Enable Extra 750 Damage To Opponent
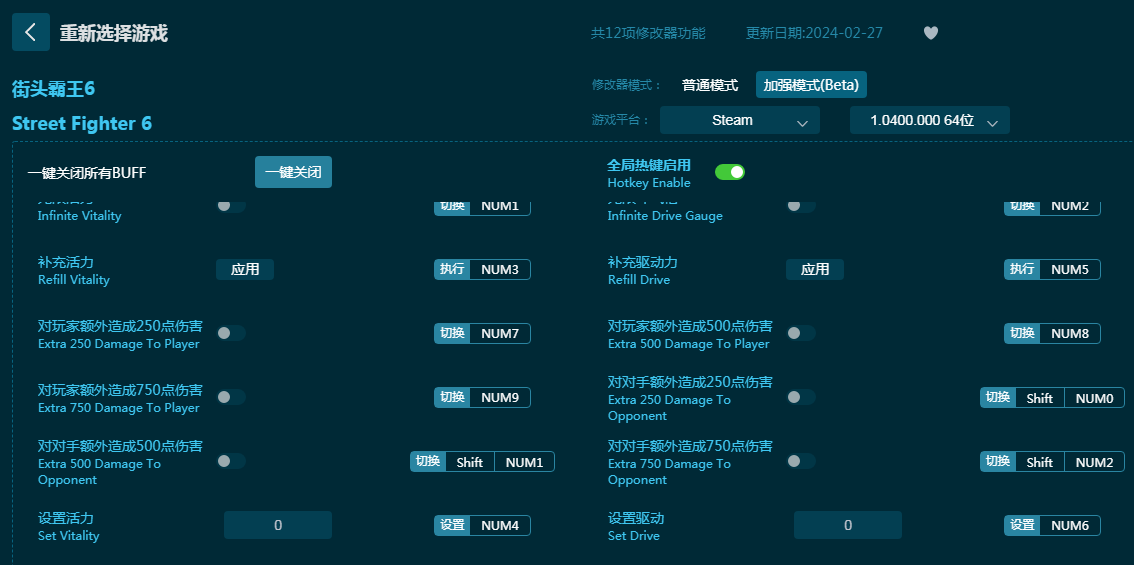 pos(801,461)
